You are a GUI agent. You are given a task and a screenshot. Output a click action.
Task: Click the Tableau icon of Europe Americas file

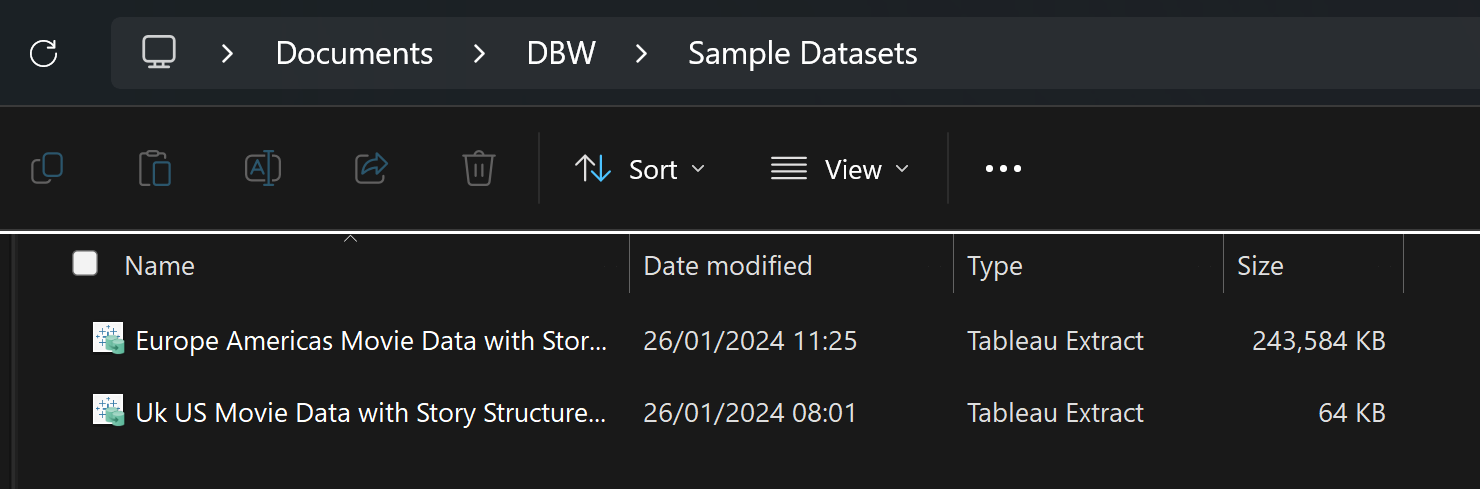[x=108, y=340]
